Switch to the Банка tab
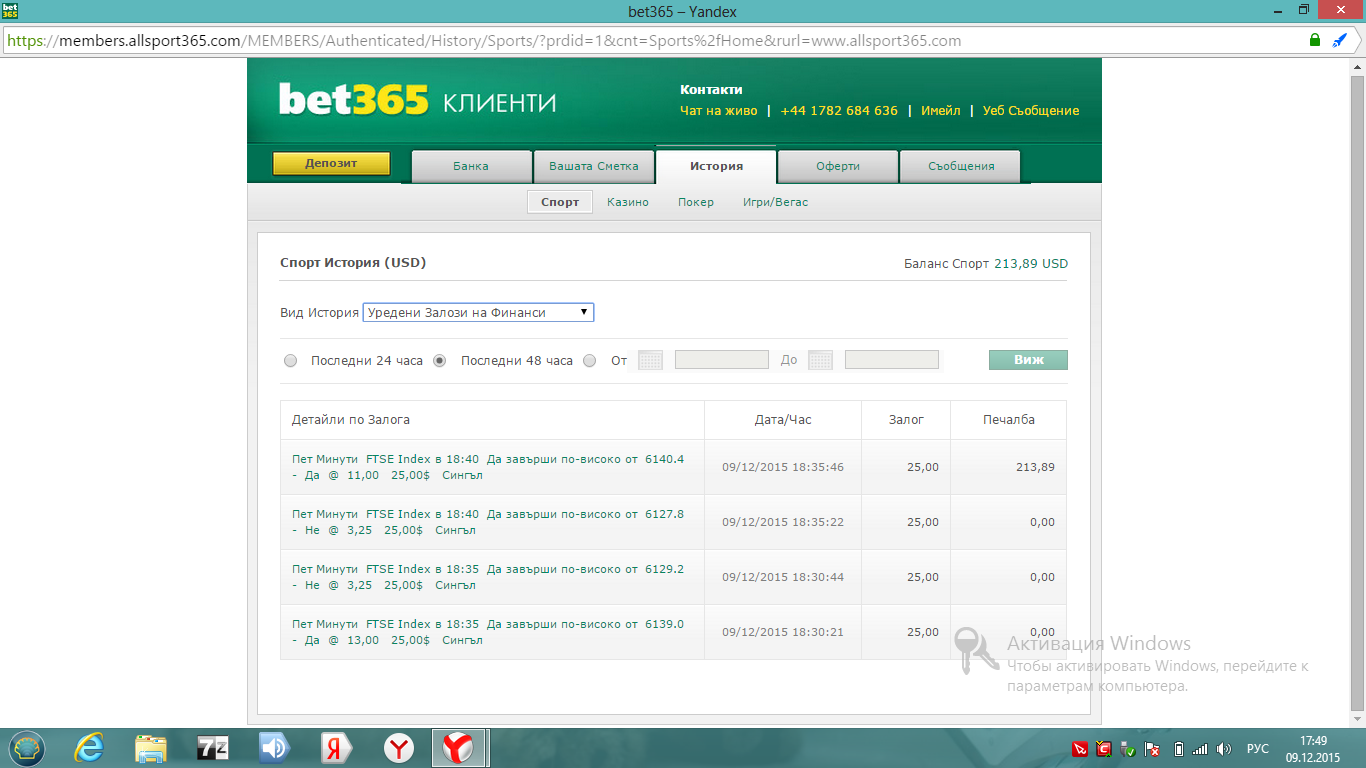 [471, 166]
